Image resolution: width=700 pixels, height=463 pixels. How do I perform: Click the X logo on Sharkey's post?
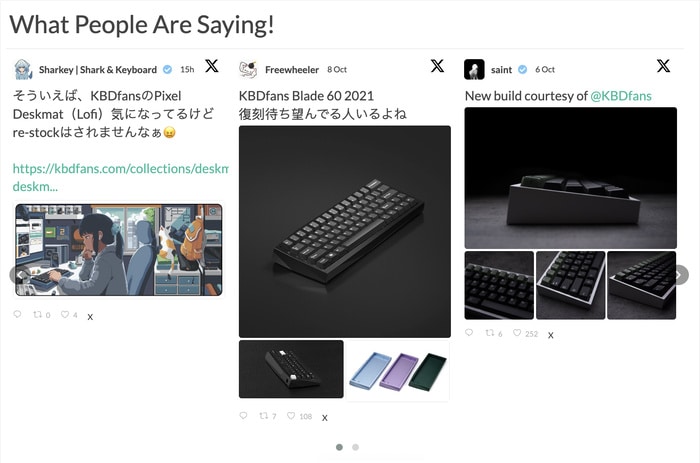pyautogui.click(x=212, y=67)
